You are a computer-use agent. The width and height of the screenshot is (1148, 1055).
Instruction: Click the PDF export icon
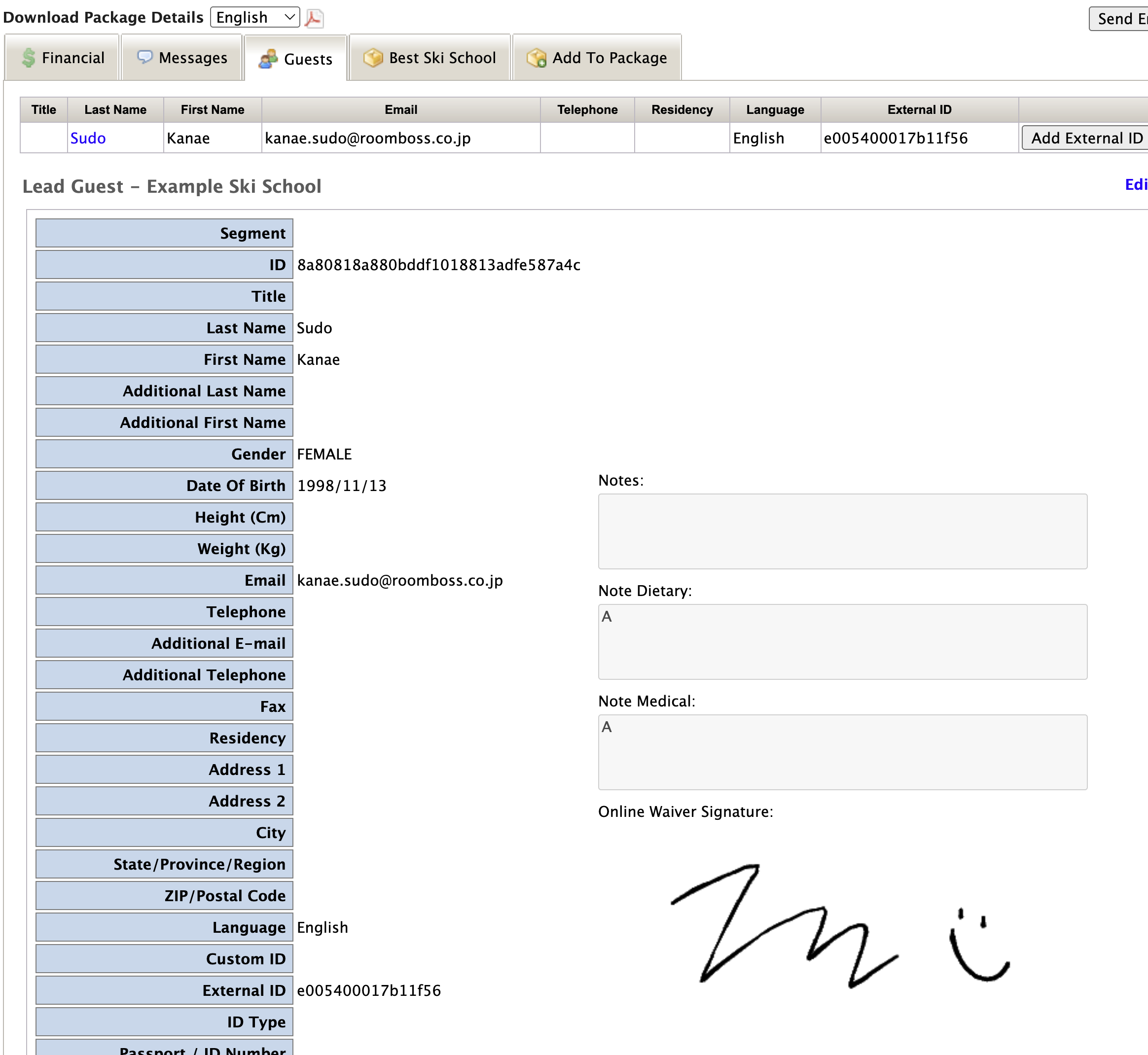[314, 18]
